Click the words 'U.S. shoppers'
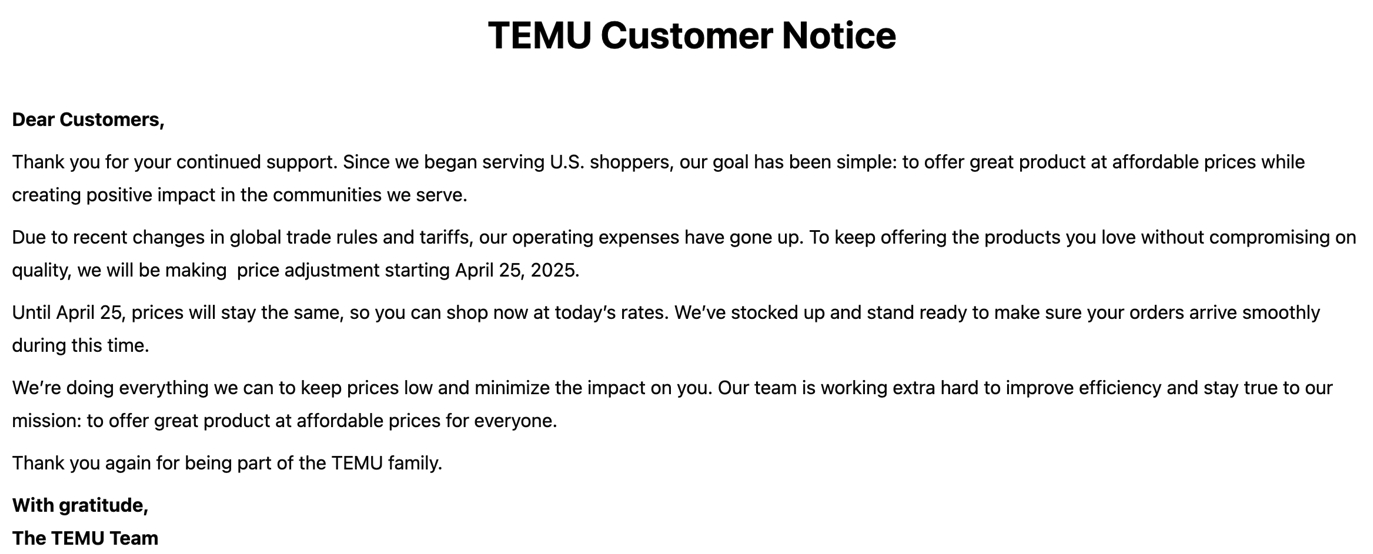The height and width of the screenshot is (554, 1373). coord(610,162)
